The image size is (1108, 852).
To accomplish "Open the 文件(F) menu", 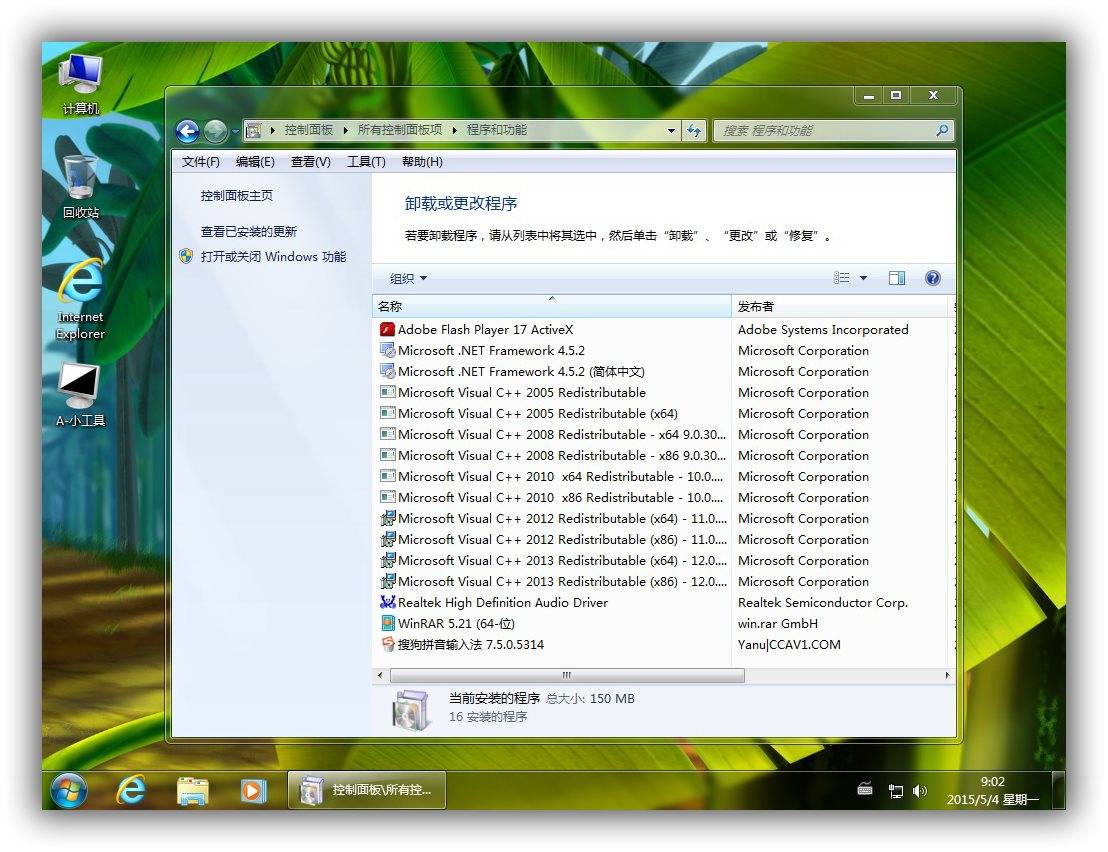I will click(201, 162).
